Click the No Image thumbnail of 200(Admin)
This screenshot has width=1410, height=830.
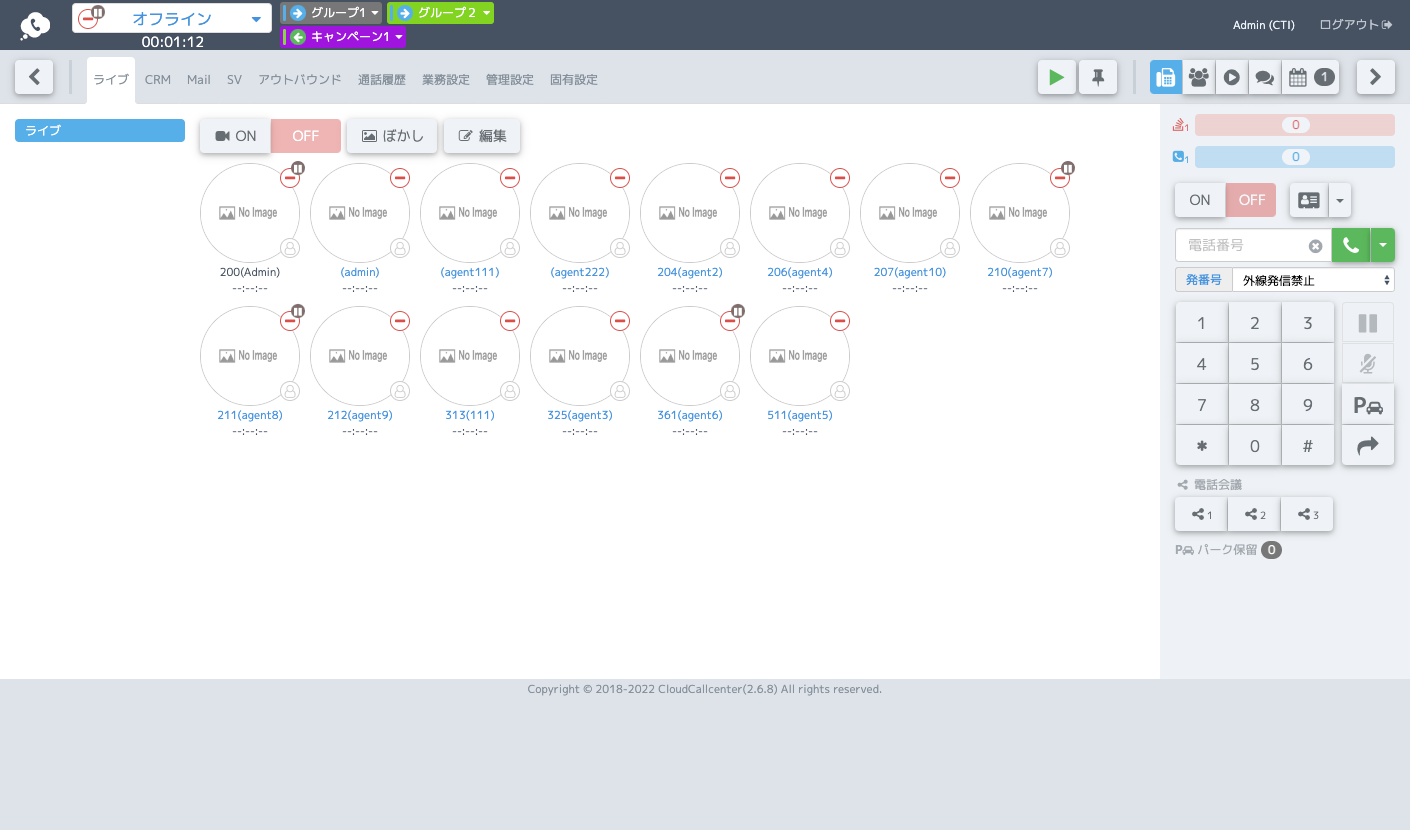coord(250,213)
